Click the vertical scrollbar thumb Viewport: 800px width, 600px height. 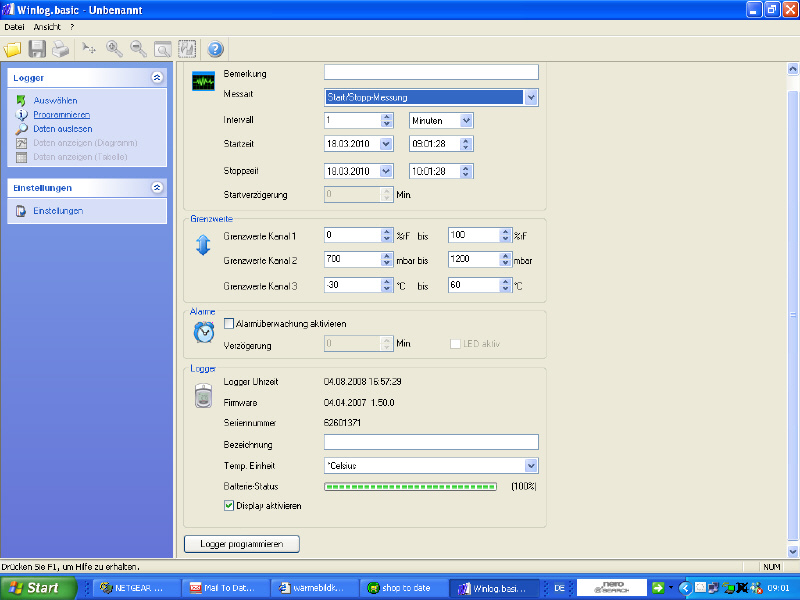pyautogui.click(x=792, y=315)
